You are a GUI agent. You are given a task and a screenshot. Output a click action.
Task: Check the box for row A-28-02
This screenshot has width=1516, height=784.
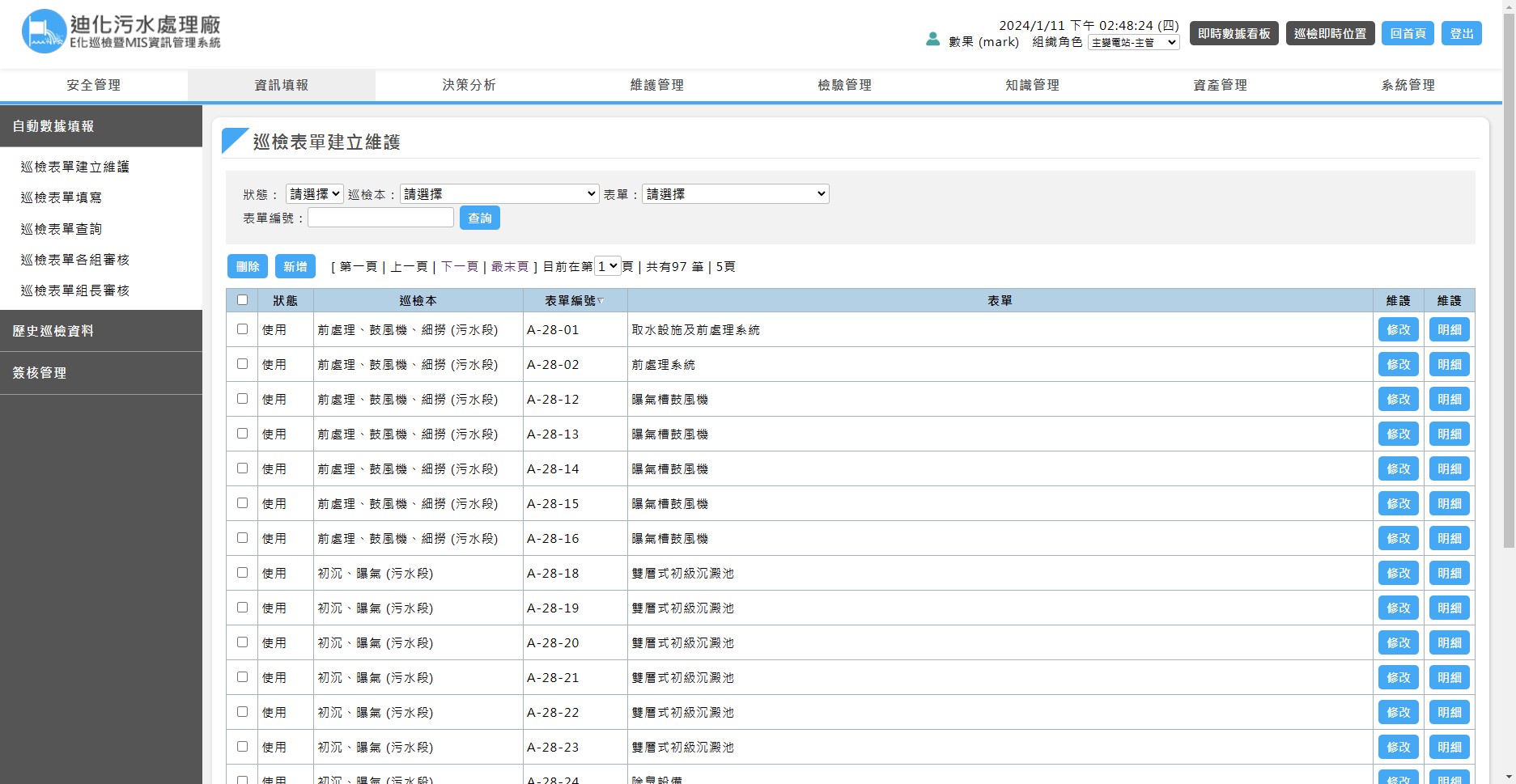coord(242,364)
